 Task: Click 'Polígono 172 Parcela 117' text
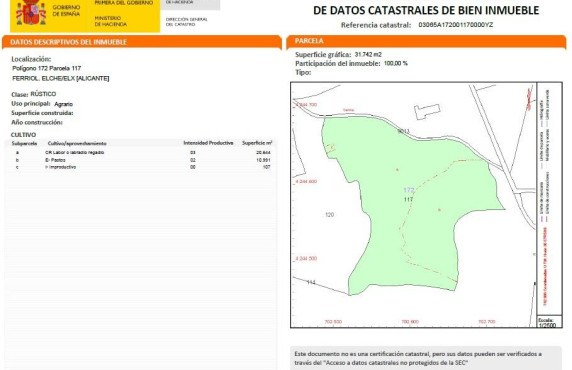47,68
